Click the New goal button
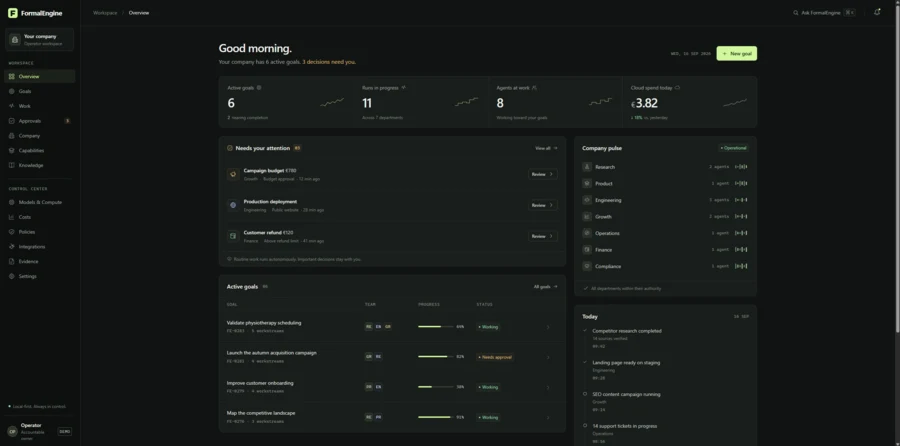 coord(736,53)
